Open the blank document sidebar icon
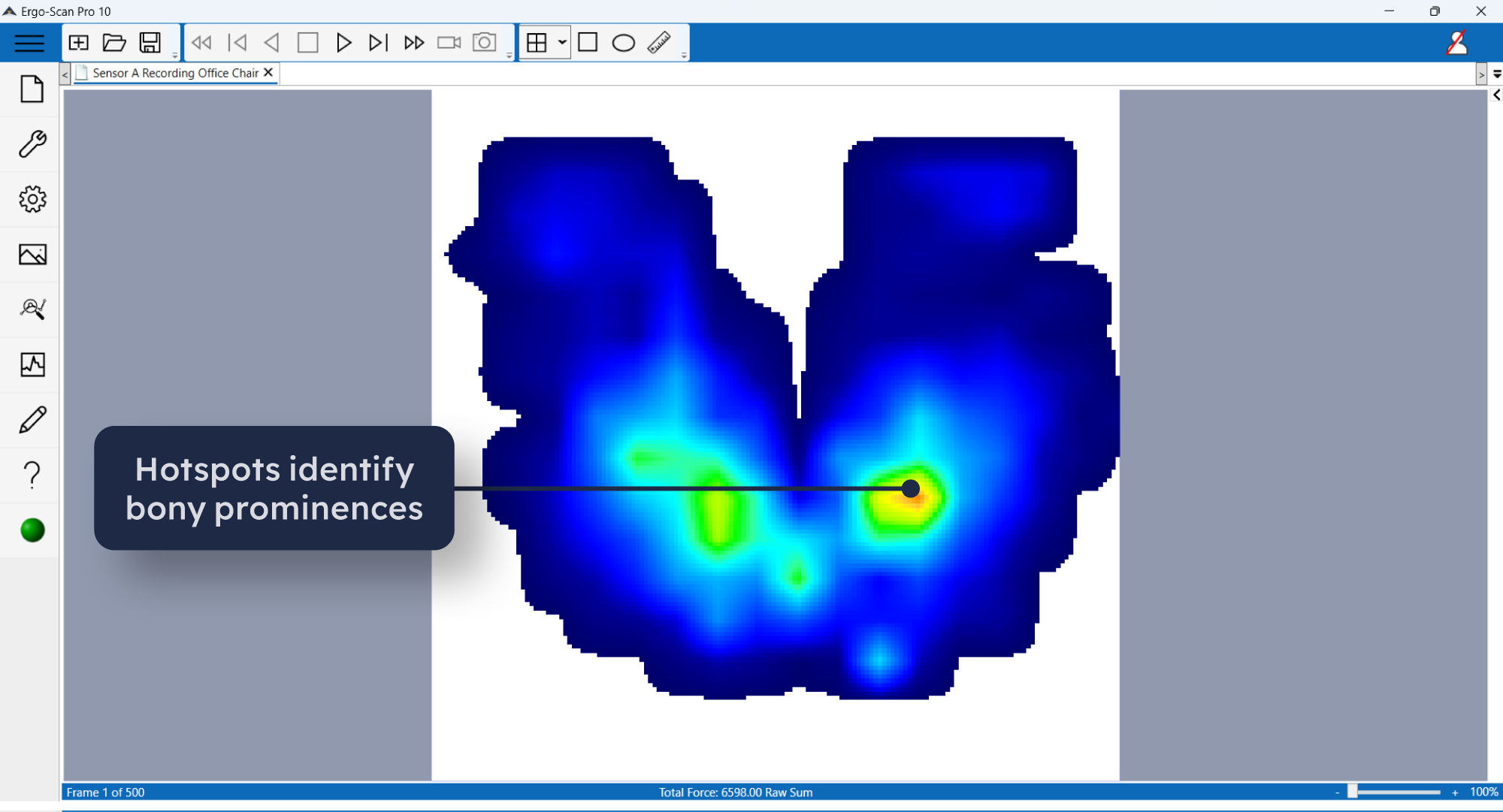 point(32,89)
